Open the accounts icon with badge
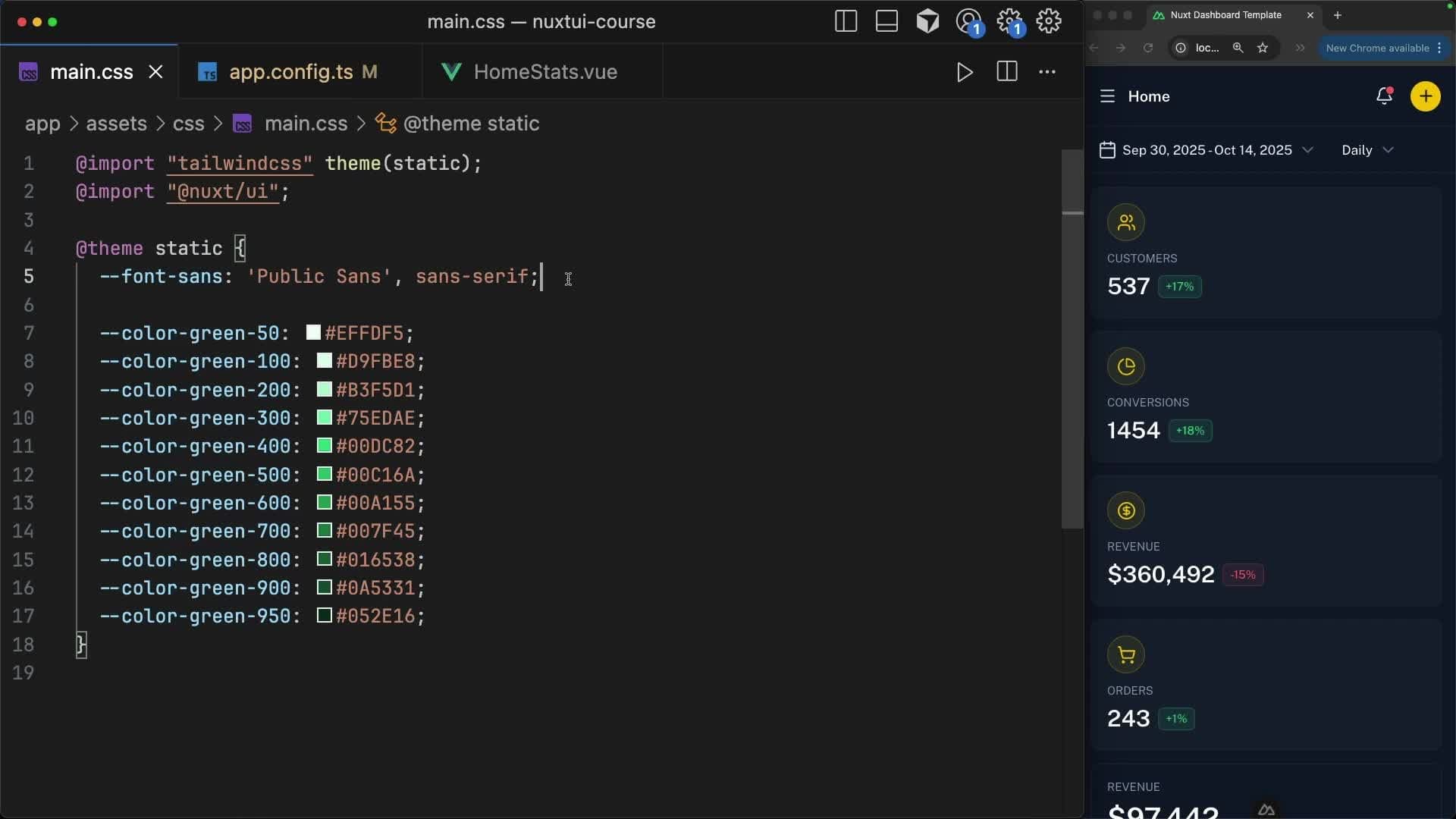Image resolution: width=1456 pixels, height=819 pixels. tap(968, 21)
